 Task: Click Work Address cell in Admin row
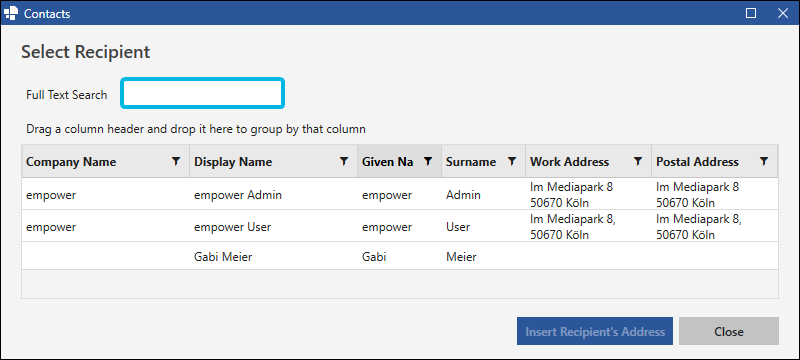pos(588,194)
